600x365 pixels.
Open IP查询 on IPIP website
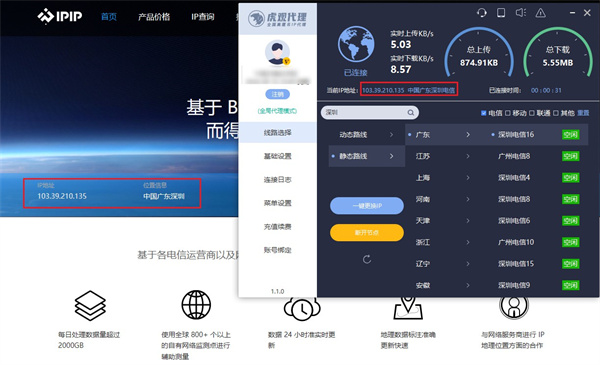(x=203, y=16)
